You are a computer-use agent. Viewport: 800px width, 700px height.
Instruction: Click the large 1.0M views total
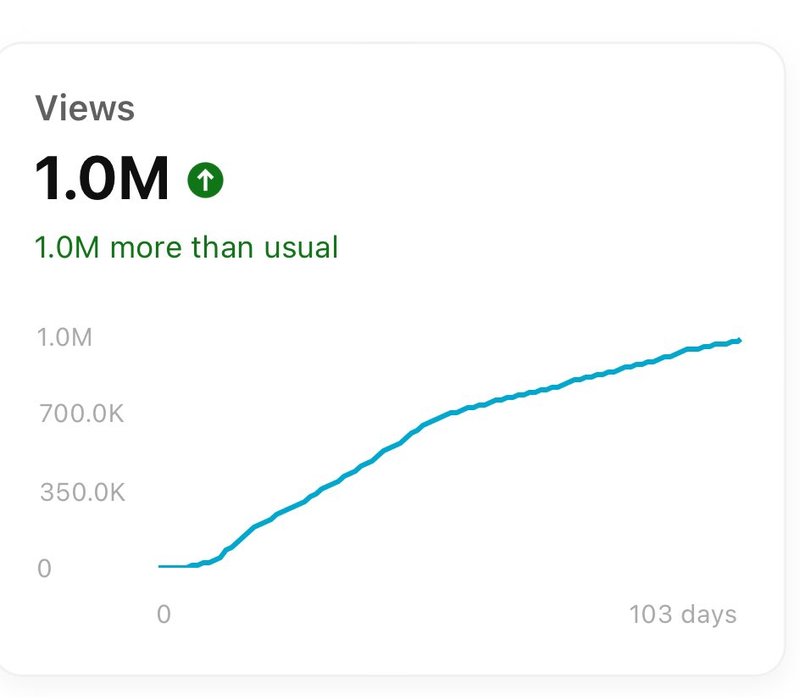(x=102, y=179)
